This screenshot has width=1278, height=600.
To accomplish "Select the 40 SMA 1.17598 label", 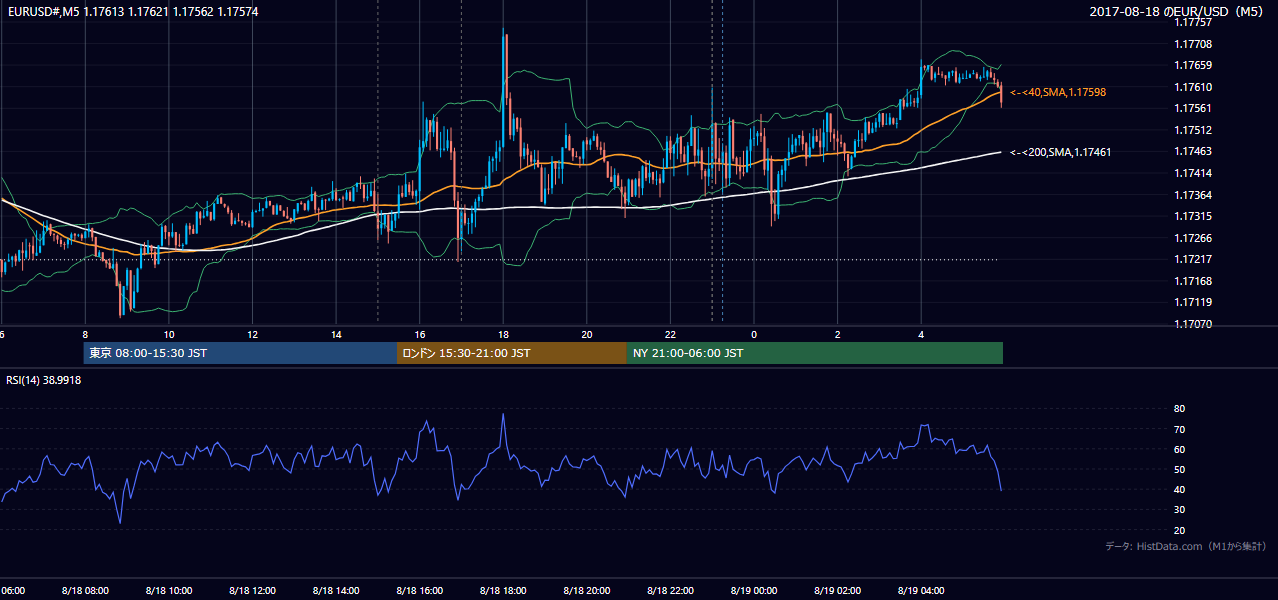I will click(x=1057, y=92).
